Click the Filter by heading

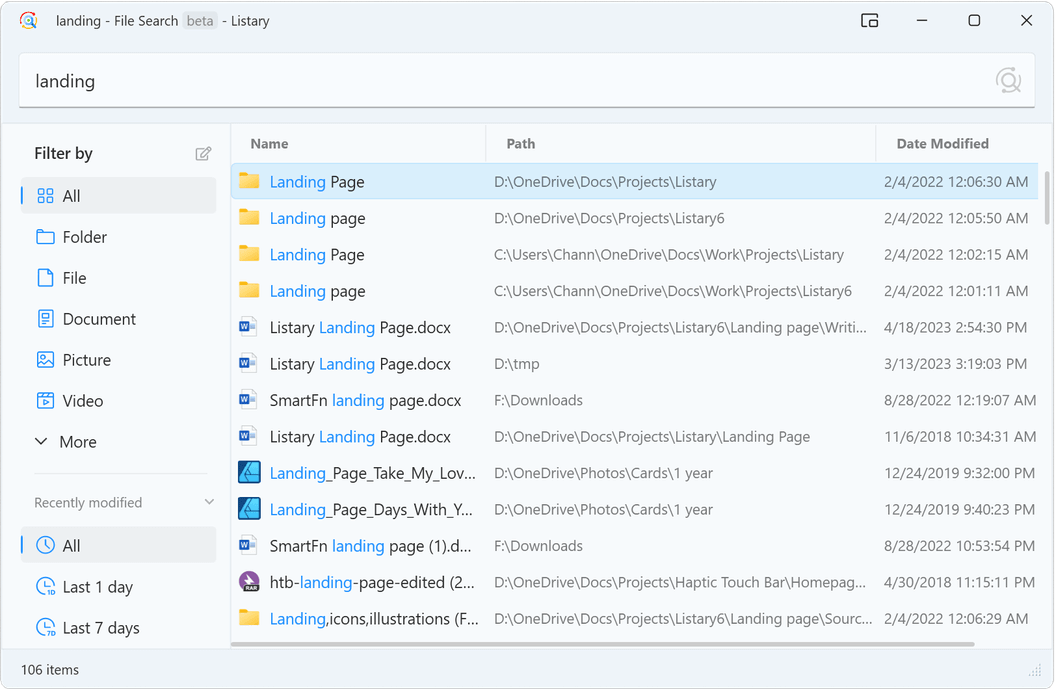[x=63, y=153]
